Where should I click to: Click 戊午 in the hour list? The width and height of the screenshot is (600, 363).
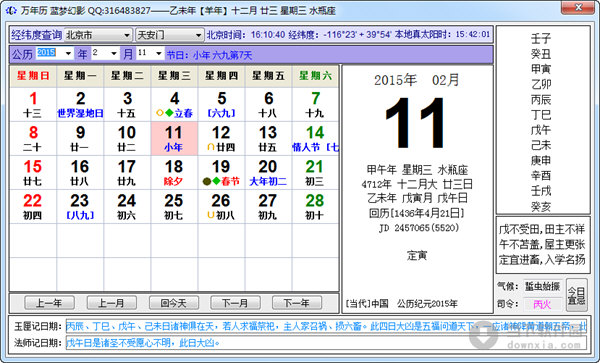[x=541, y=130]
